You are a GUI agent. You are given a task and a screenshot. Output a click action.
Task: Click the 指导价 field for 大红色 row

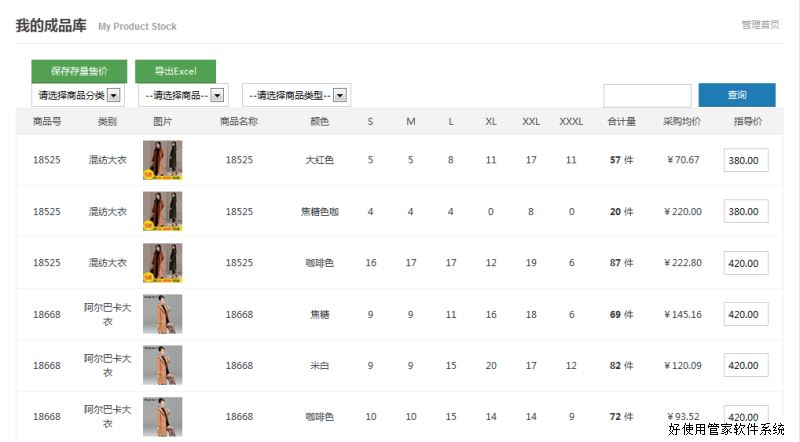[x=745, y=160]
